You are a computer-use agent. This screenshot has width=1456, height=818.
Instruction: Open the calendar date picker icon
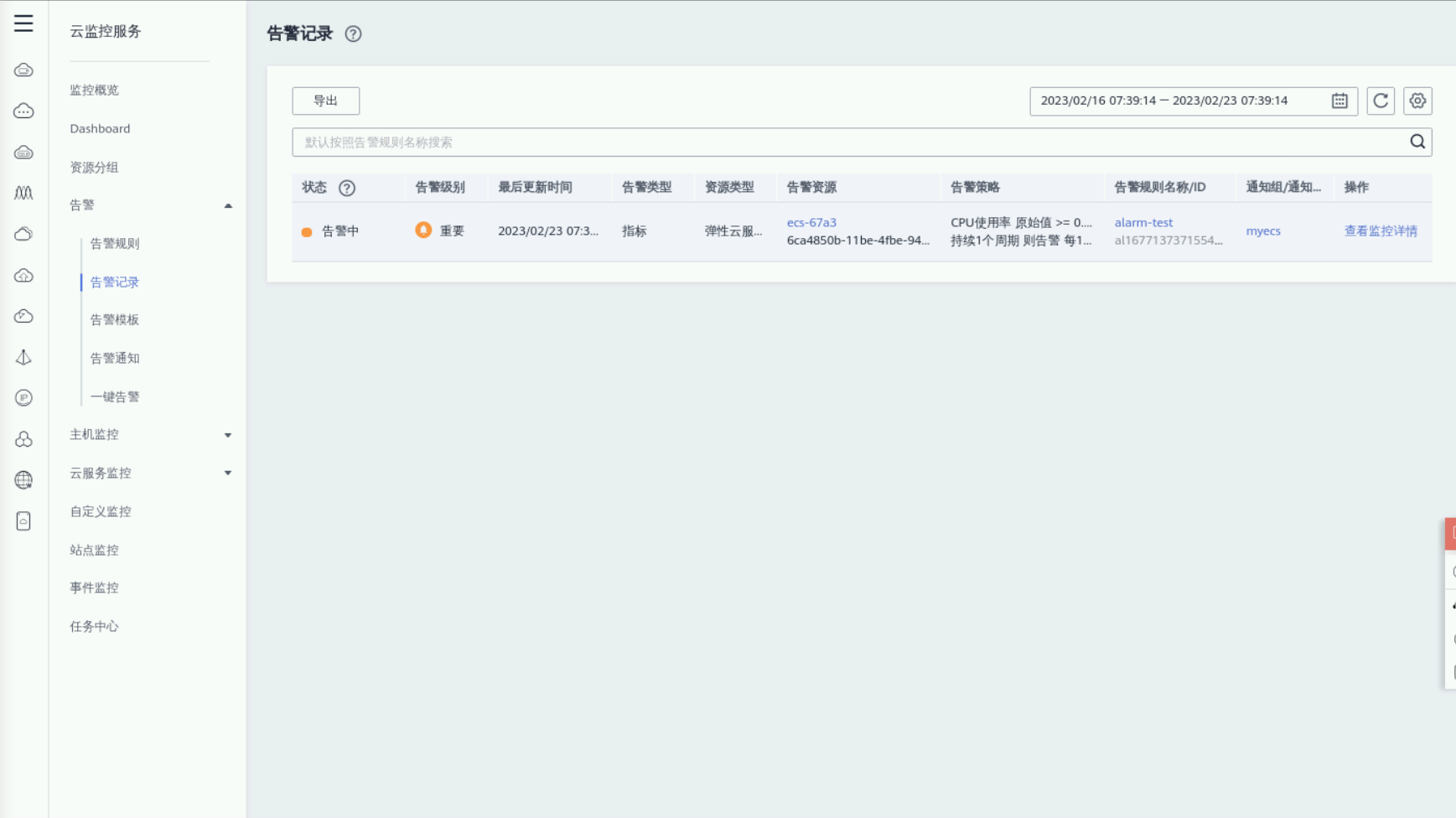(1339, 101)
